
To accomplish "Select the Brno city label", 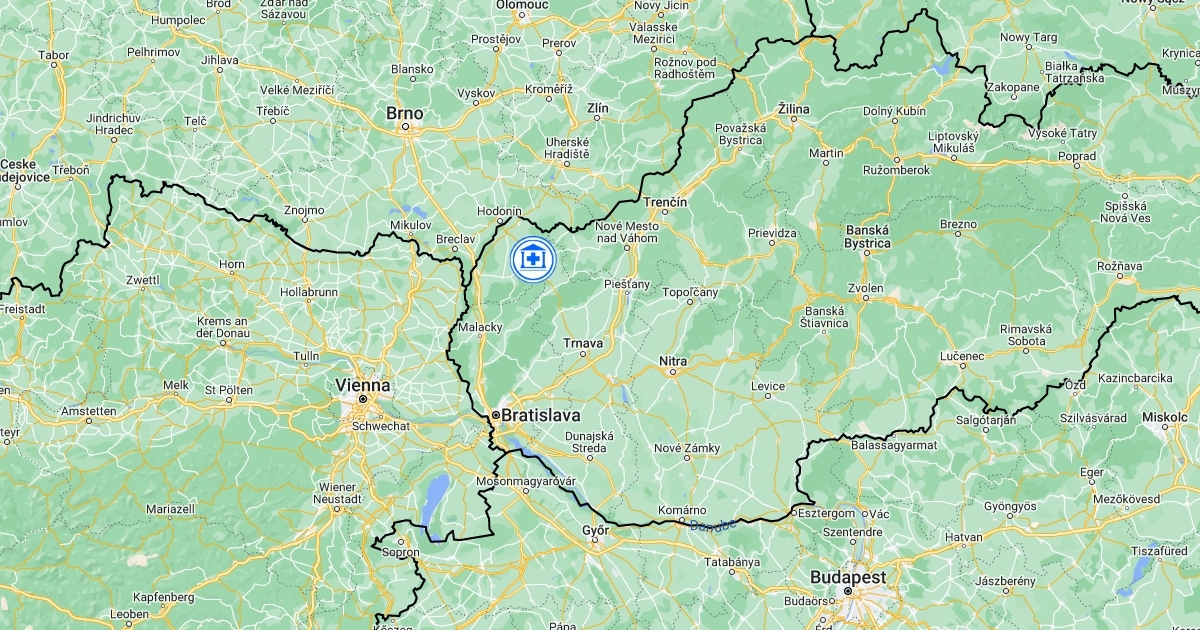I will click(x=405, y=114).
